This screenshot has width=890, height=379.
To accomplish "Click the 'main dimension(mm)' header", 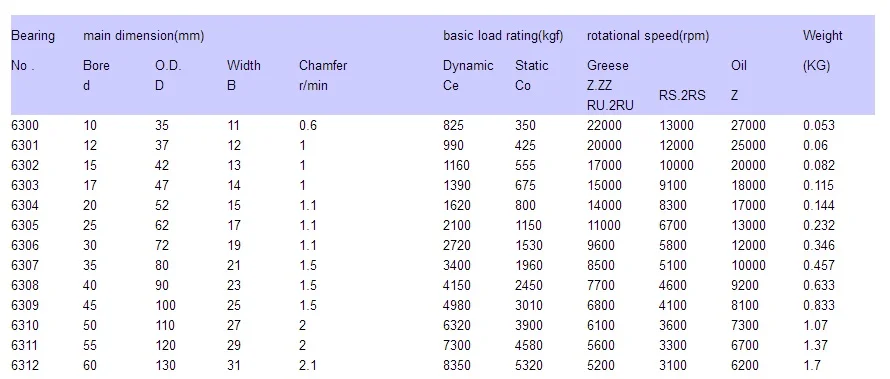I will (x=144, y=36).
